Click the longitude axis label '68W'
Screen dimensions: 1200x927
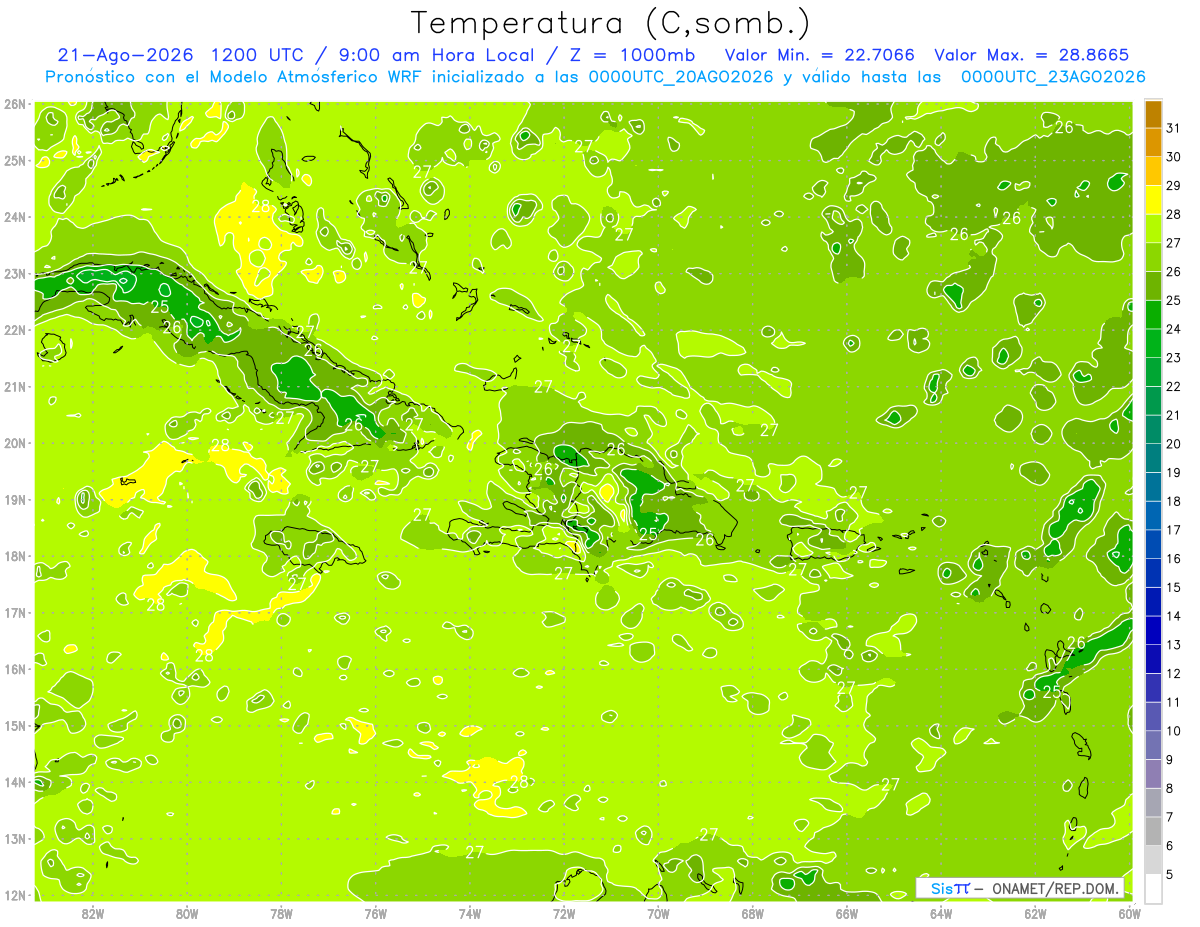pyautogui.click(x=753, y=913)
